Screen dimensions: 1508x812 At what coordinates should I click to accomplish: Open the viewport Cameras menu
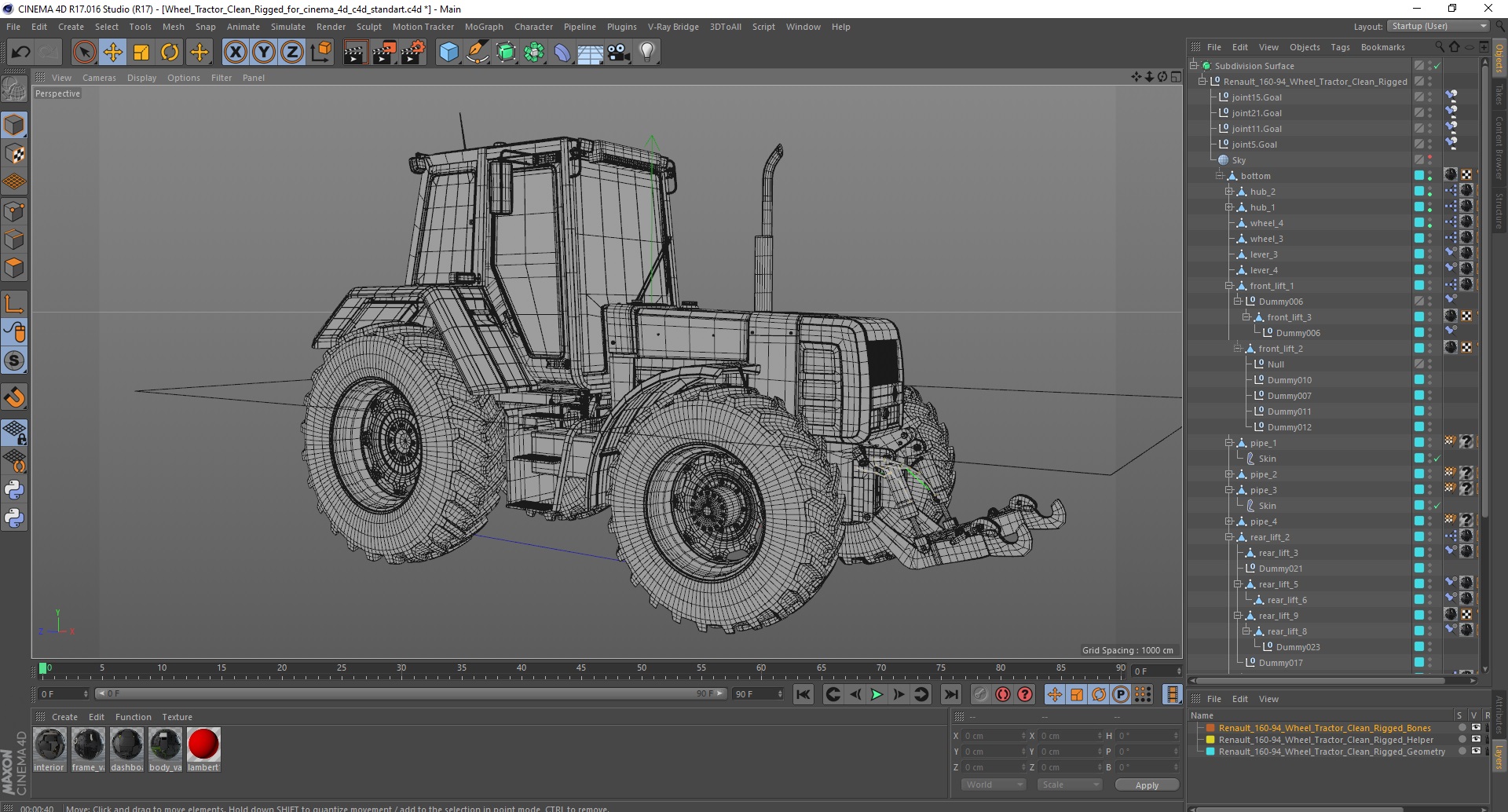click(99, 78)
